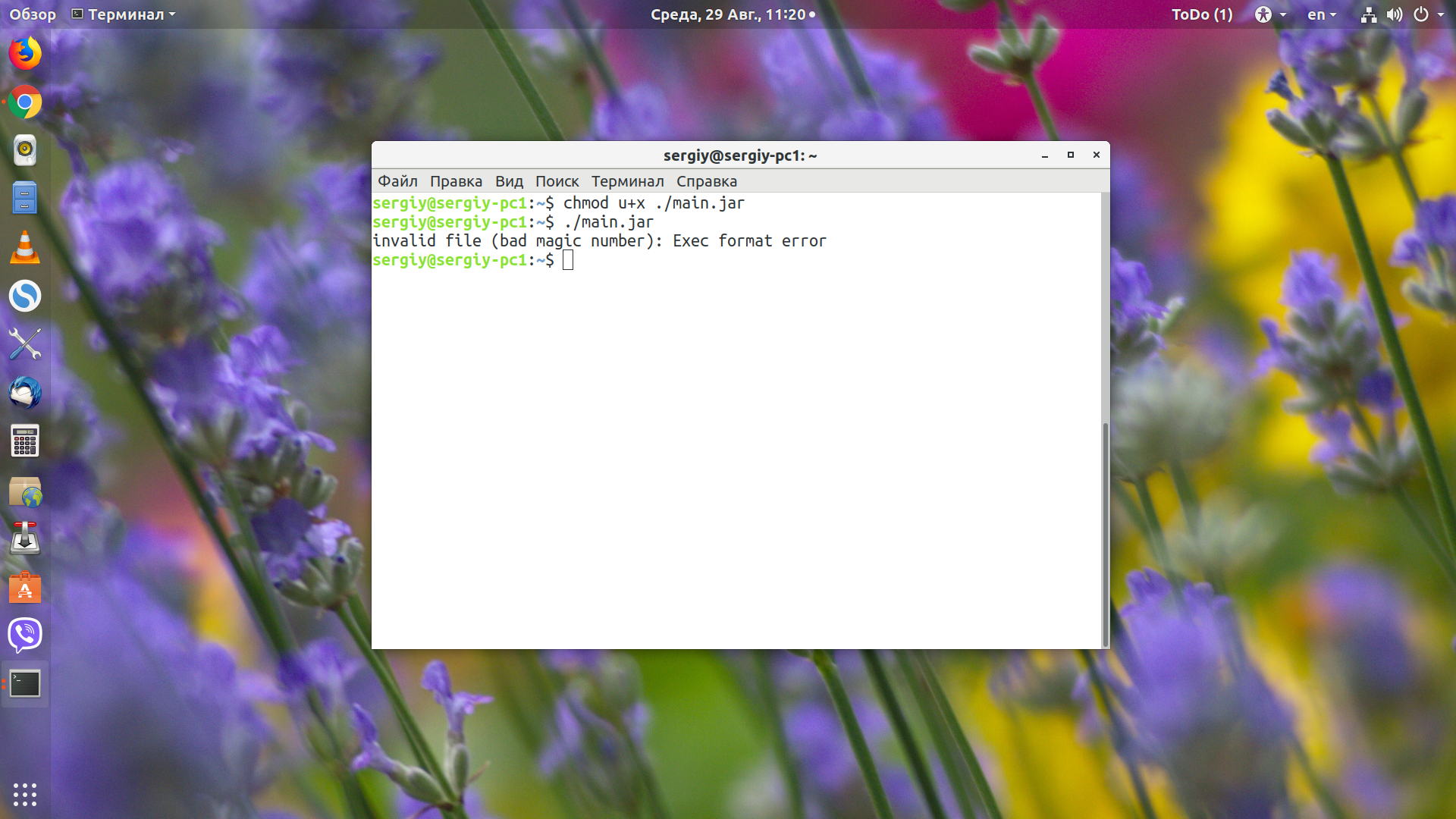The width and height of the screenshot is (1456, 819).
Task: Minimize the terminal window
Action: (1045, 155)
